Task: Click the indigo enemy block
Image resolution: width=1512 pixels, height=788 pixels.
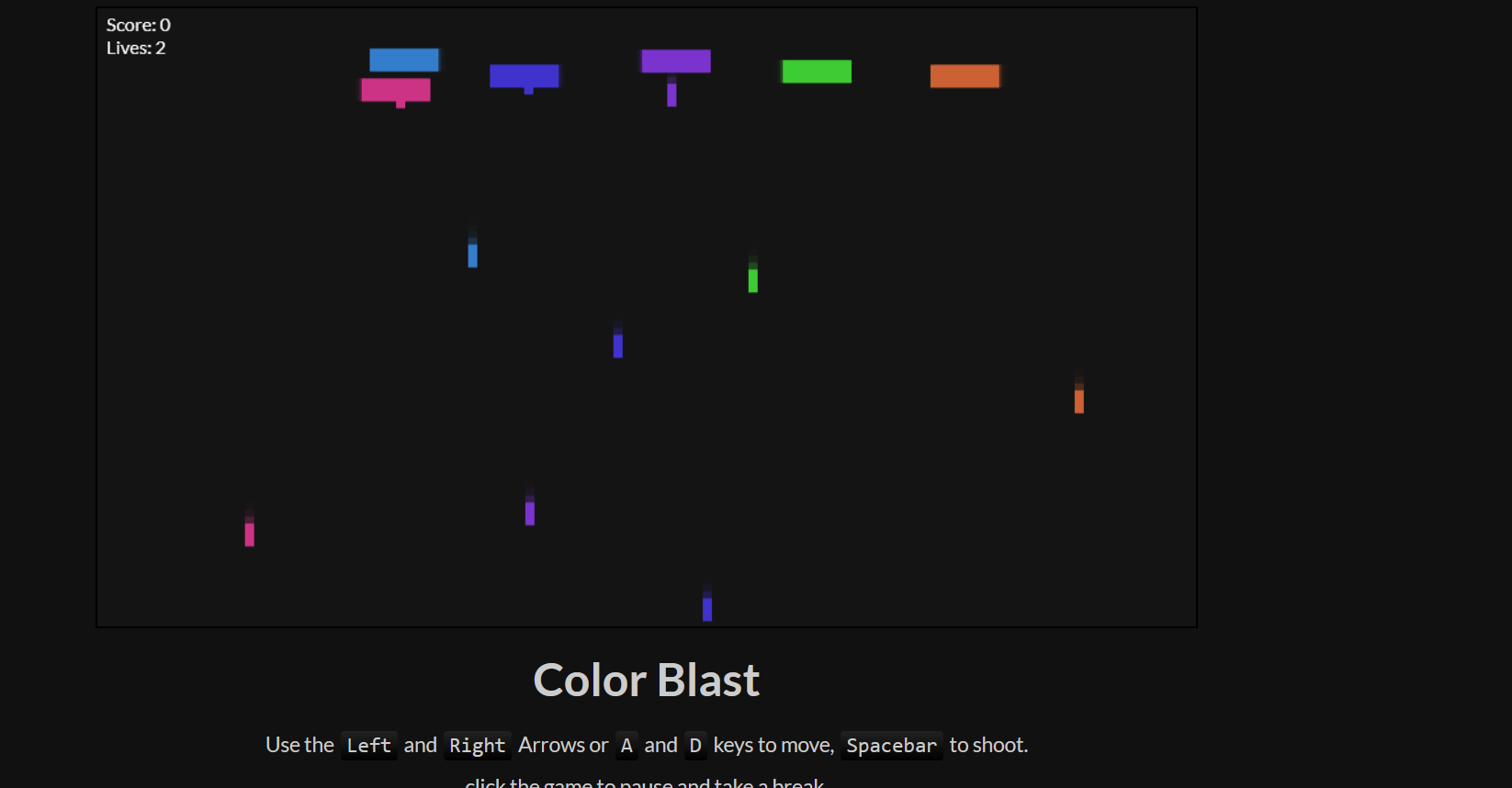Action: (x=525, y=75)
